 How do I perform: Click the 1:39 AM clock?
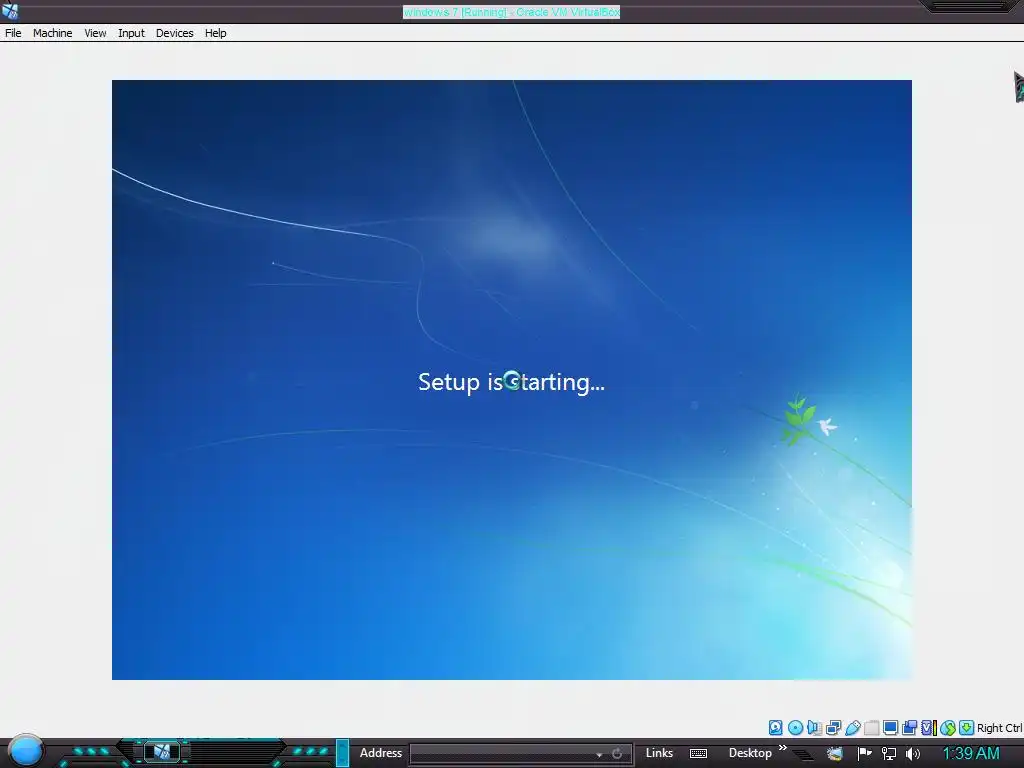[x=971, y=754]
